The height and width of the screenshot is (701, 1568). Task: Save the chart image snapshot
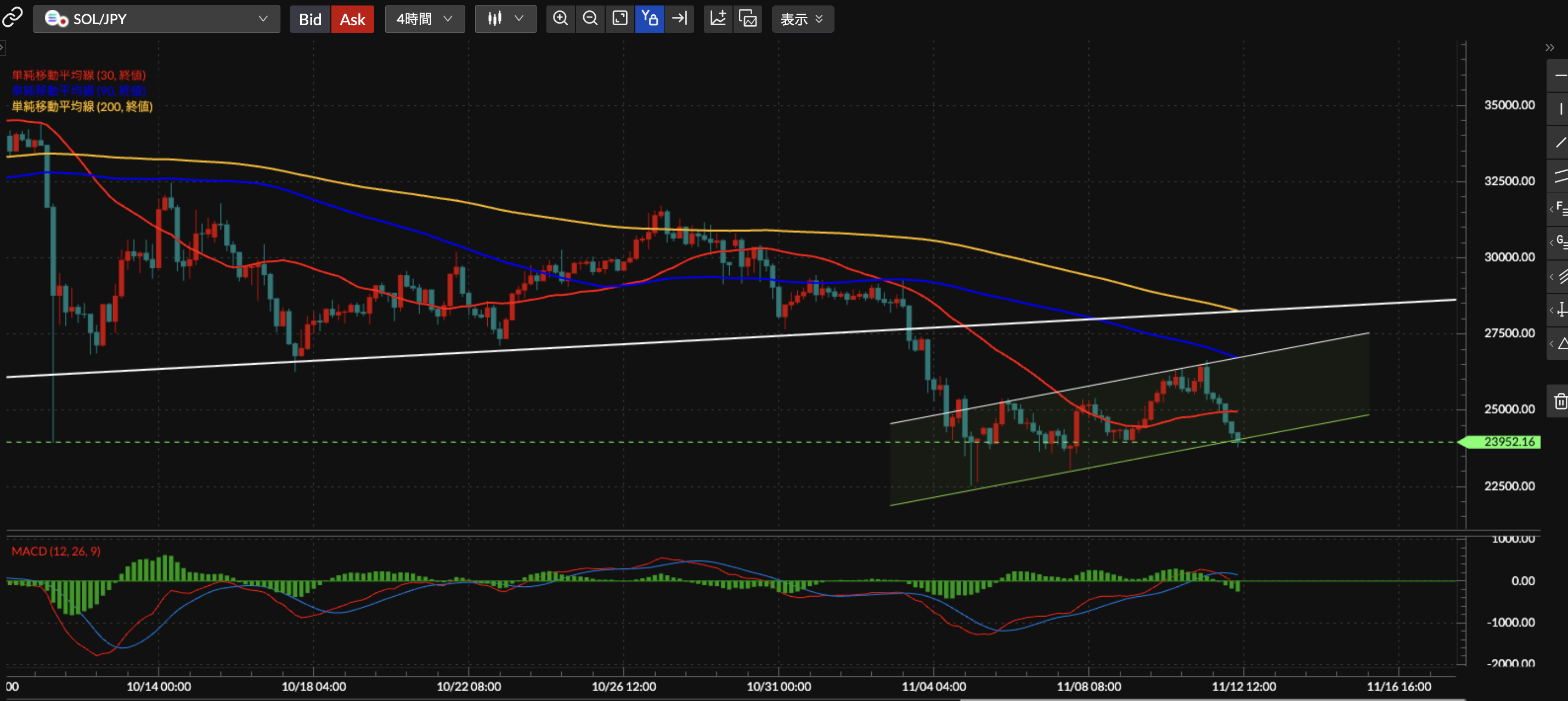tap(747, 19)
